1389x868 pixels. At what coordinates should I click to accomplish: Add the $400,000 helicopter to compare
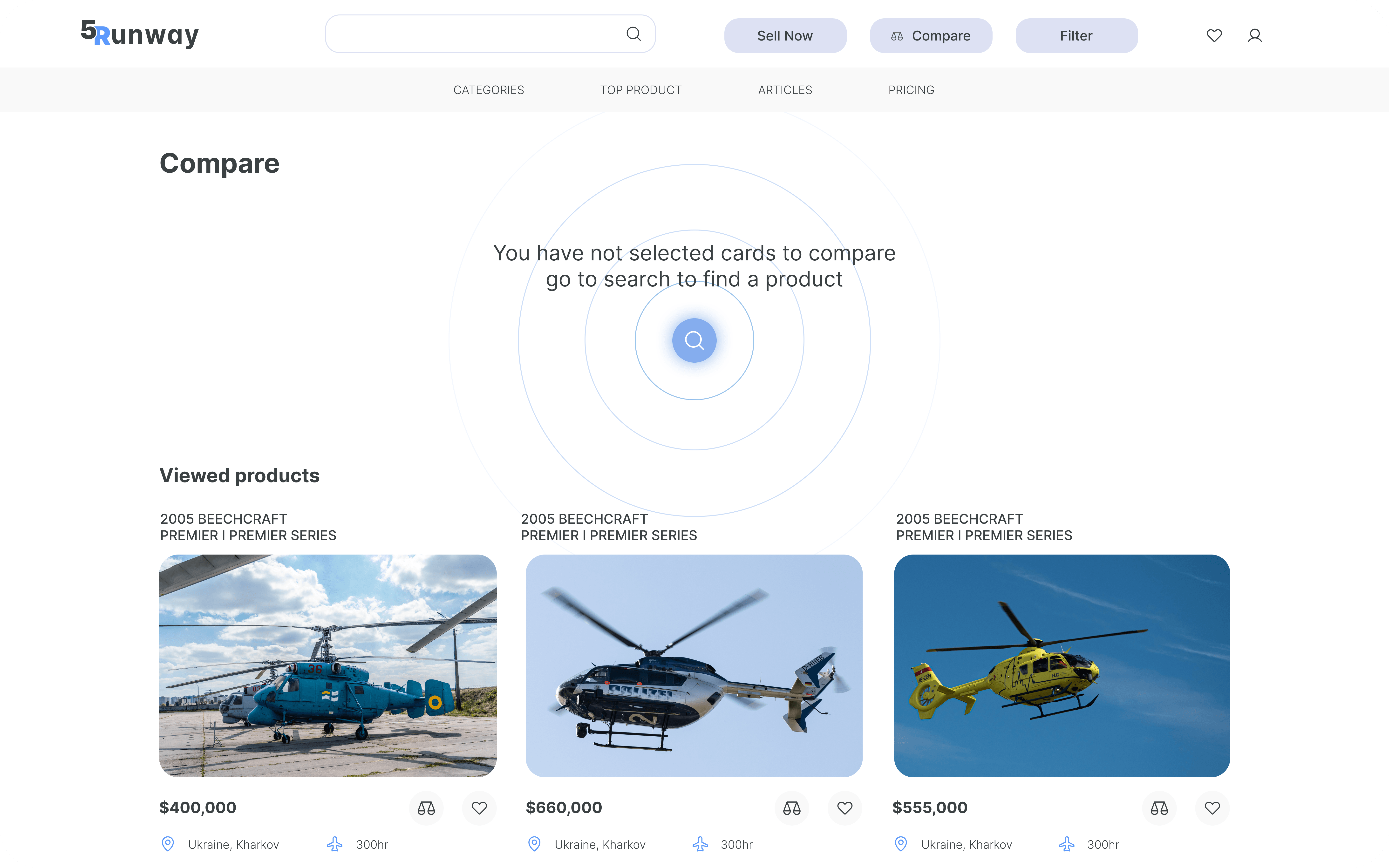[426, 808]
